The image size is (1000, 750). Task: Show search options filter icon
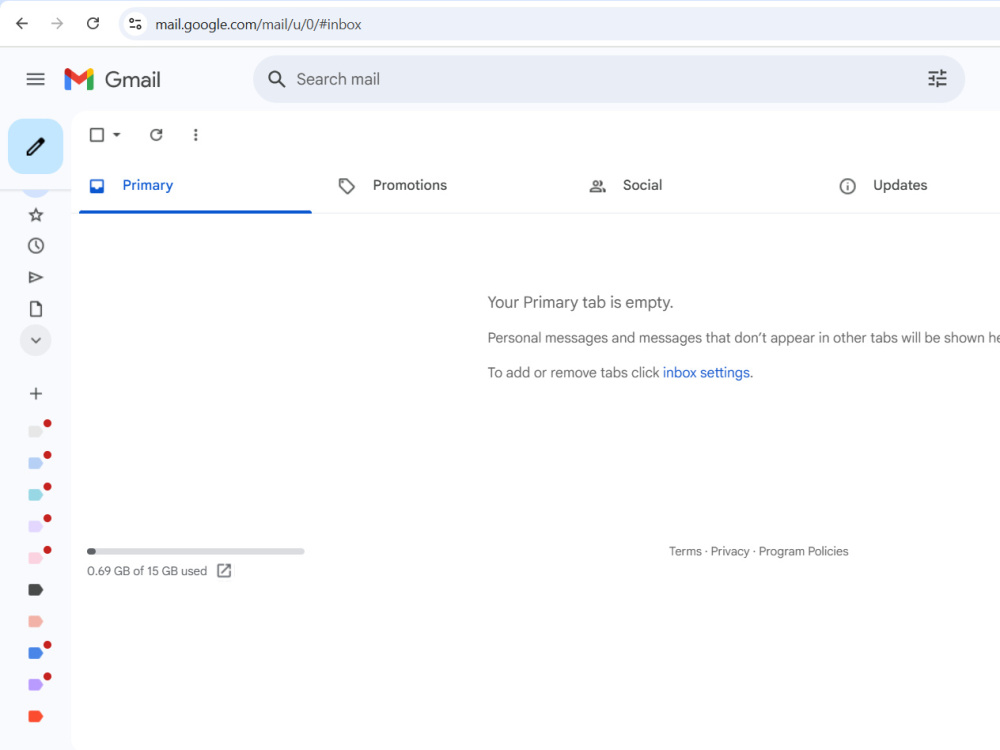click(937, 78)
